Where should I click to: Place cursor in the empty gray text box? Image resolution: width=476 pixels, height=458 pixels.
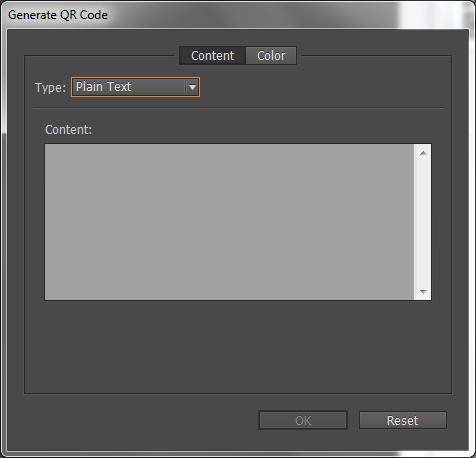(229, 222)
